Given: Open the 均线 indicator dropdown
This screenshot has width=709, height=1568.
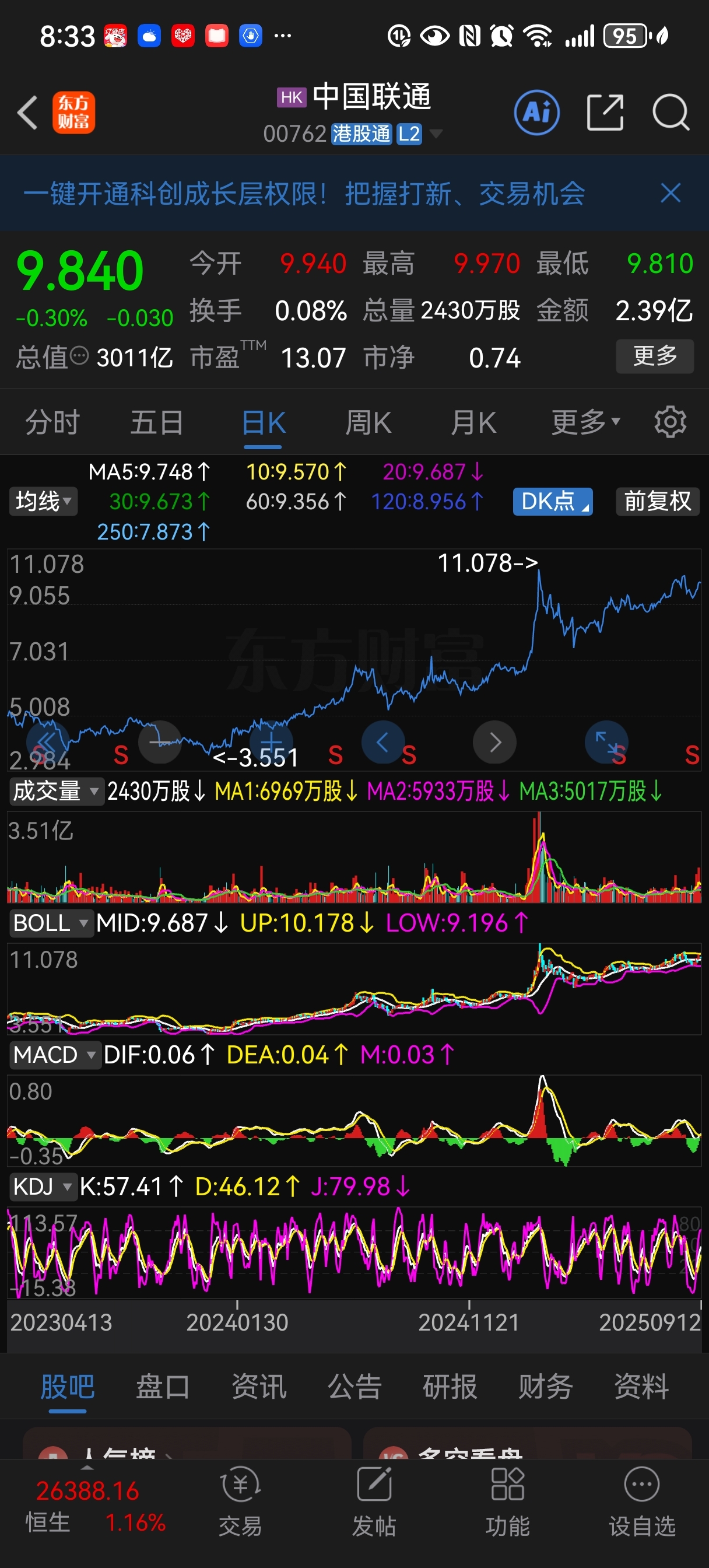Looking at the screenshot, I should [43, 502].
